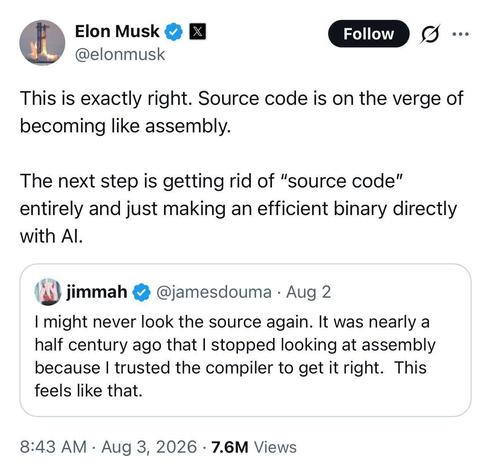
Task: Open the Grok slashed-circle icon beside Follow
Action: (x=430, y=34)
